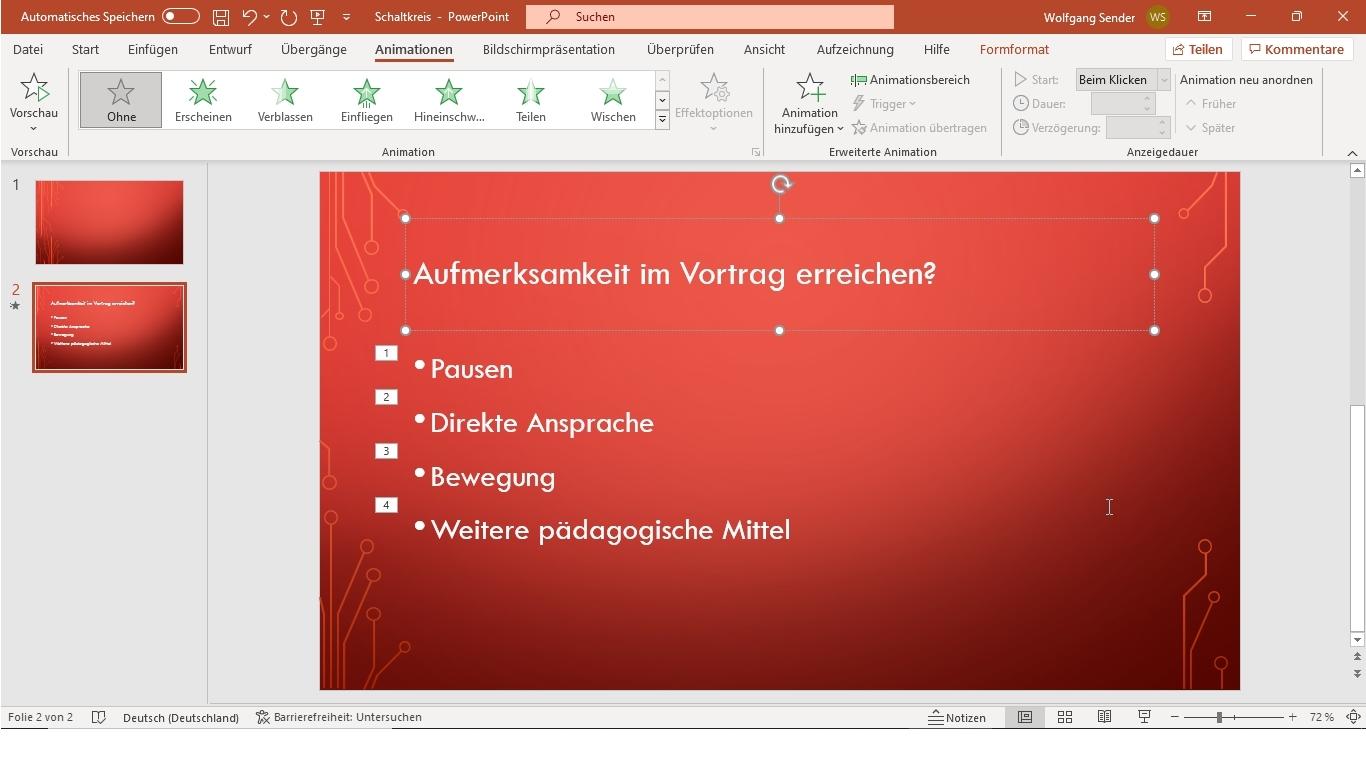Switch to reading view
This screenshot has height=768, width=1366.
[x=1105, y=717]
